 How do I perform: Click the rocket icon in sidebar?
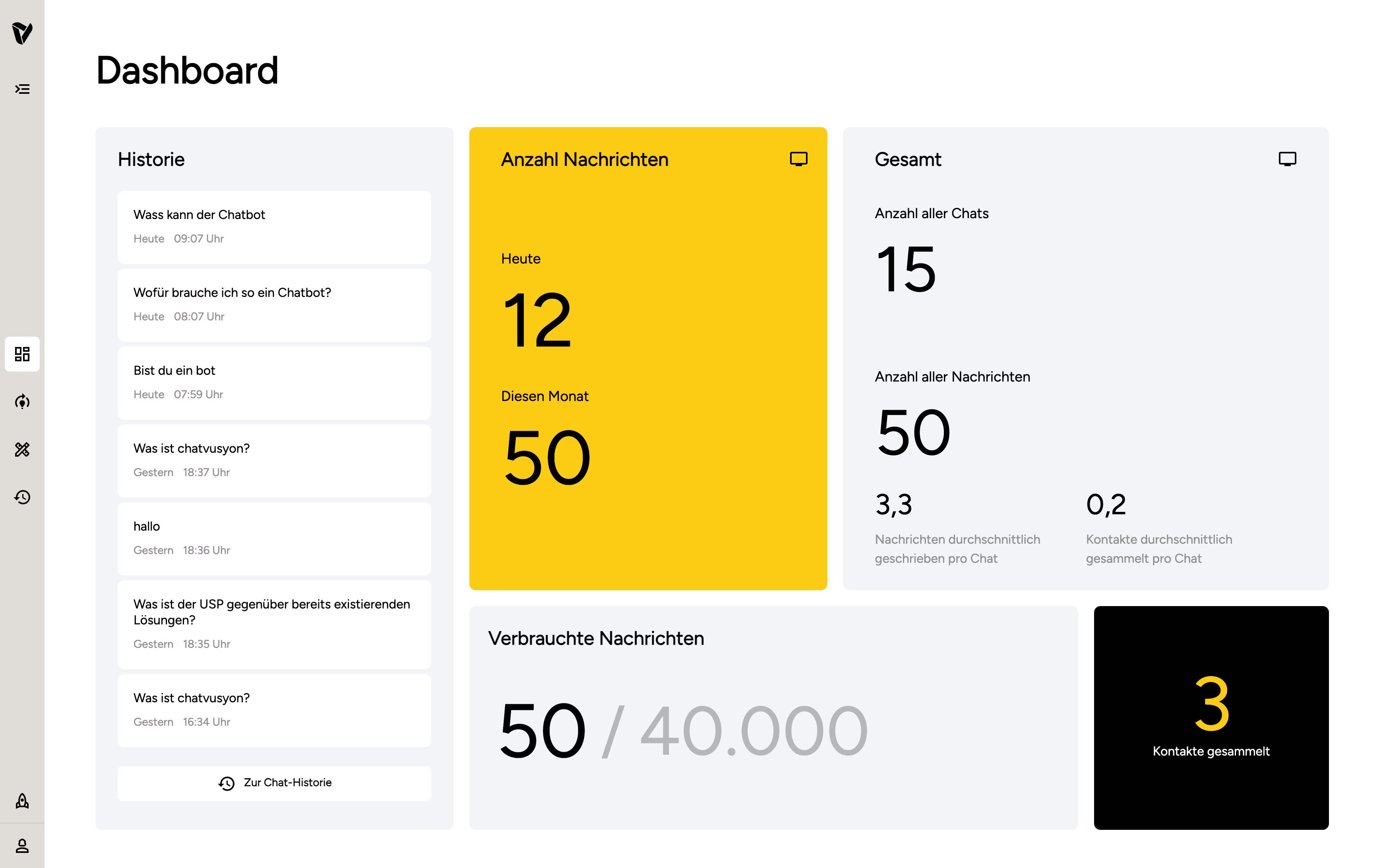(22, 801)
